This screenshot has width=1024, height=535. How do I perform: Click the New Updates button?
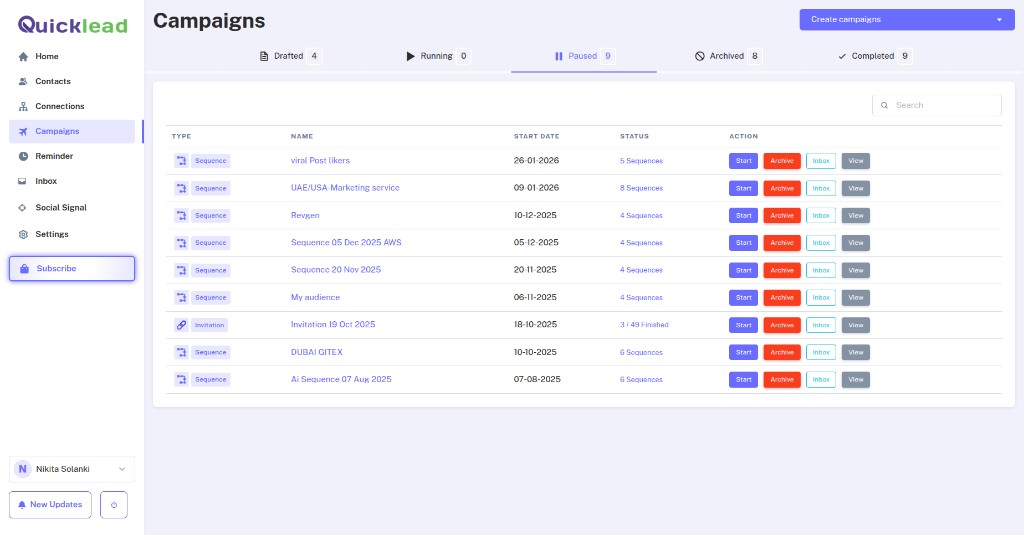(50, 505)
